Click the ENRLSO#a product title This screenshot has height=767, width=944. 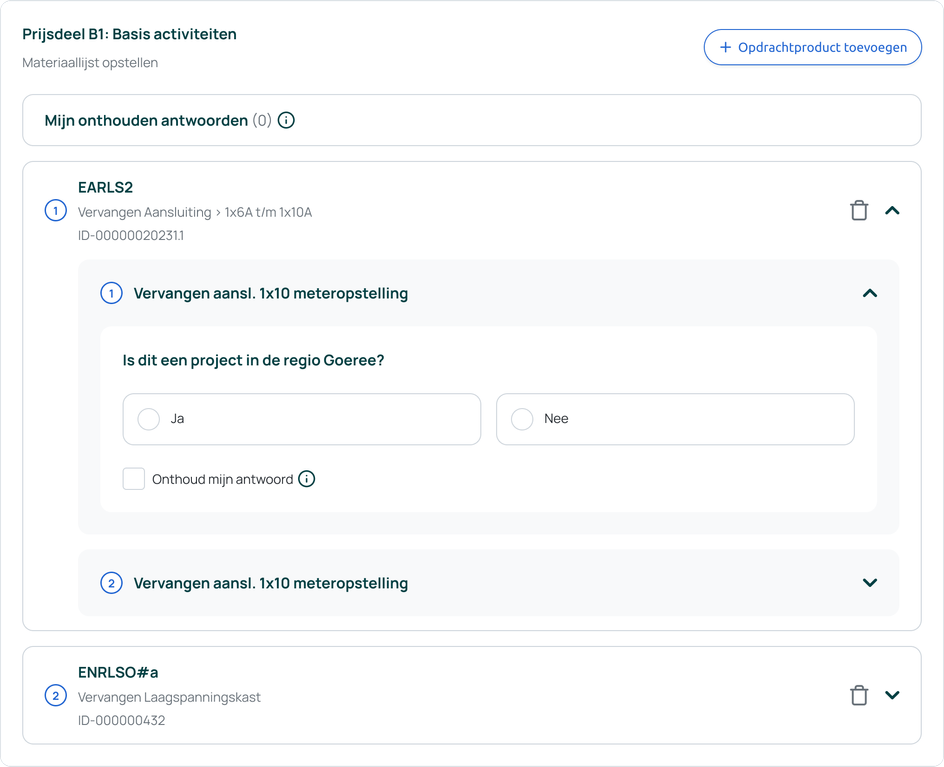tap(118, 672)
